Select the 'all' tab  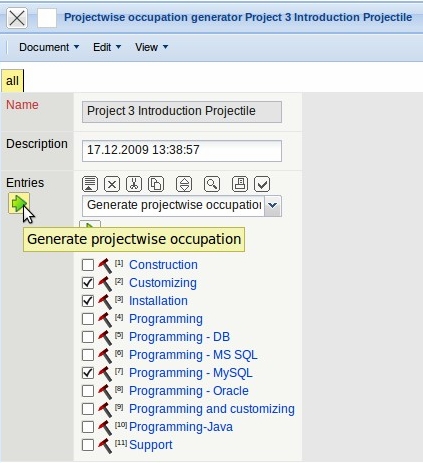(x=12, y=81)
